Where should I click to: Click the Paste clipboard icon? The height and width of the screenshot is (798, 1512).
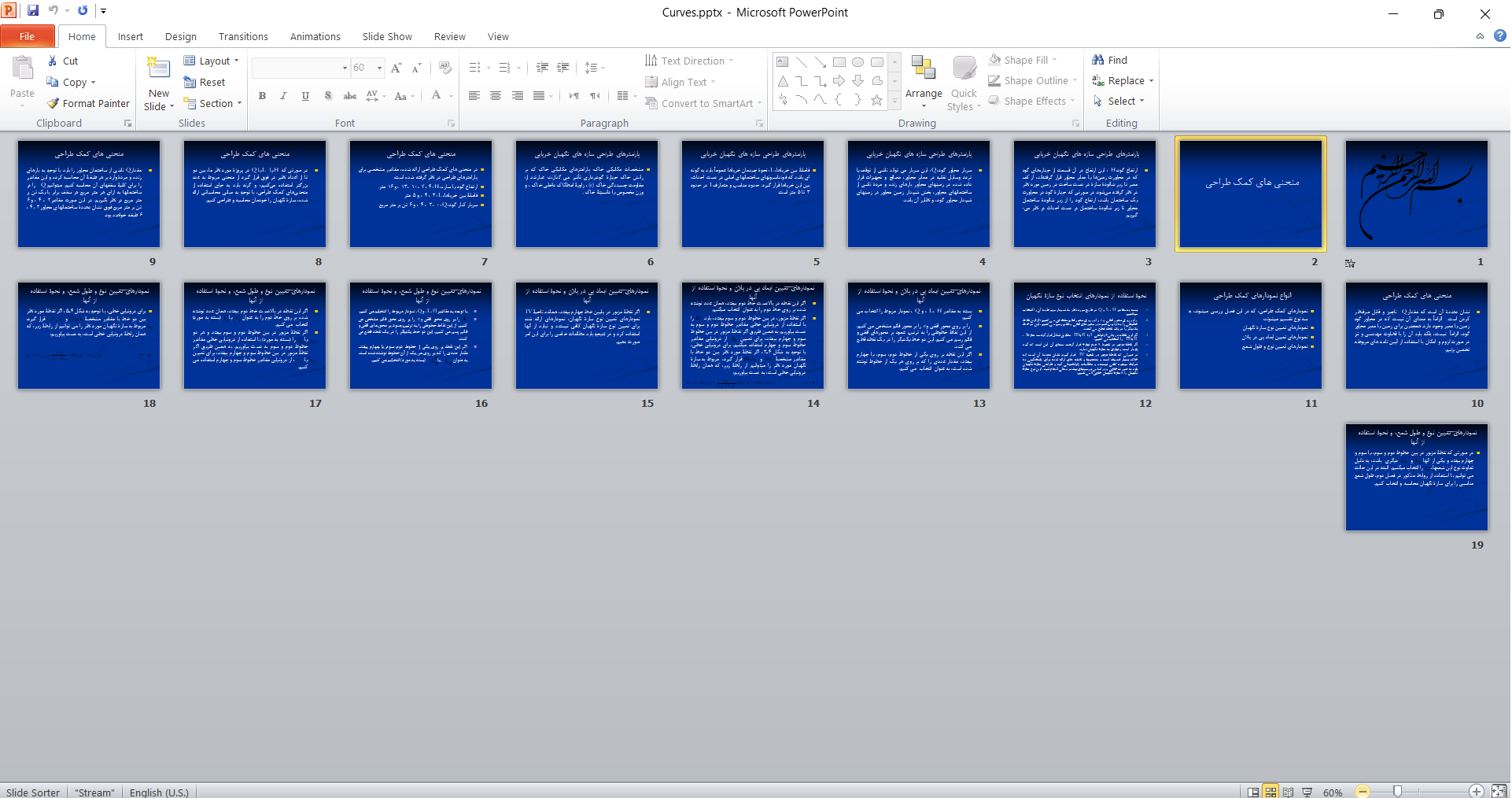click(x=22, y=69)
